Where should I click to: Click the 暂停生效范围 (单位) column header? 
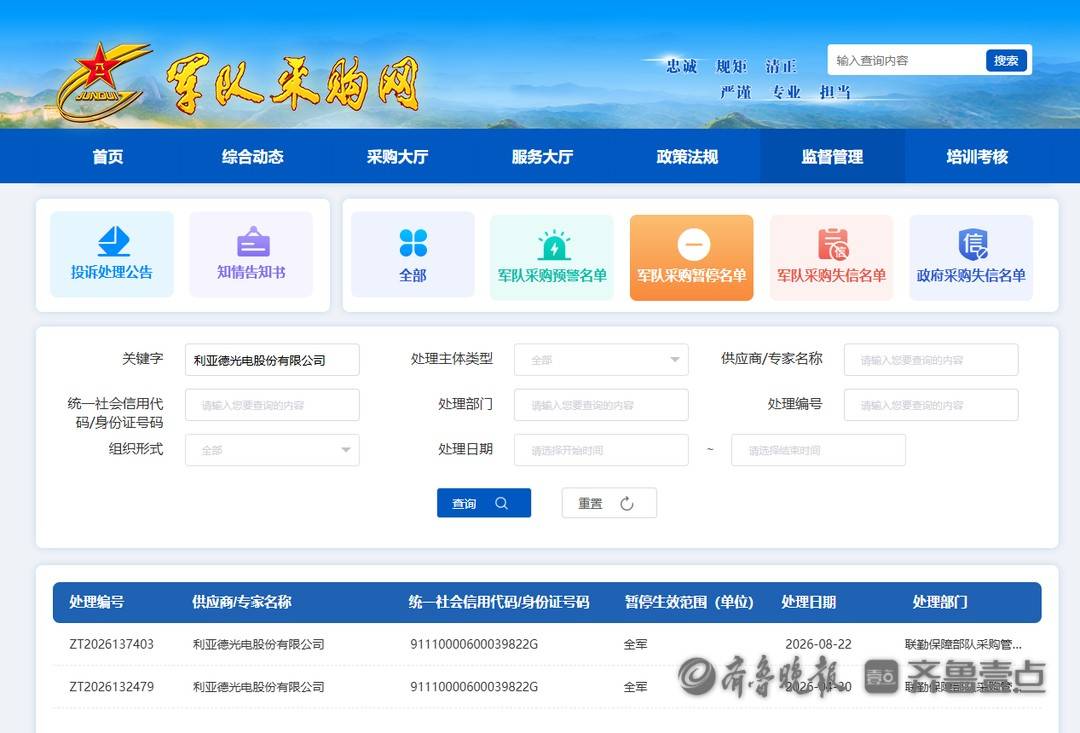689,602
